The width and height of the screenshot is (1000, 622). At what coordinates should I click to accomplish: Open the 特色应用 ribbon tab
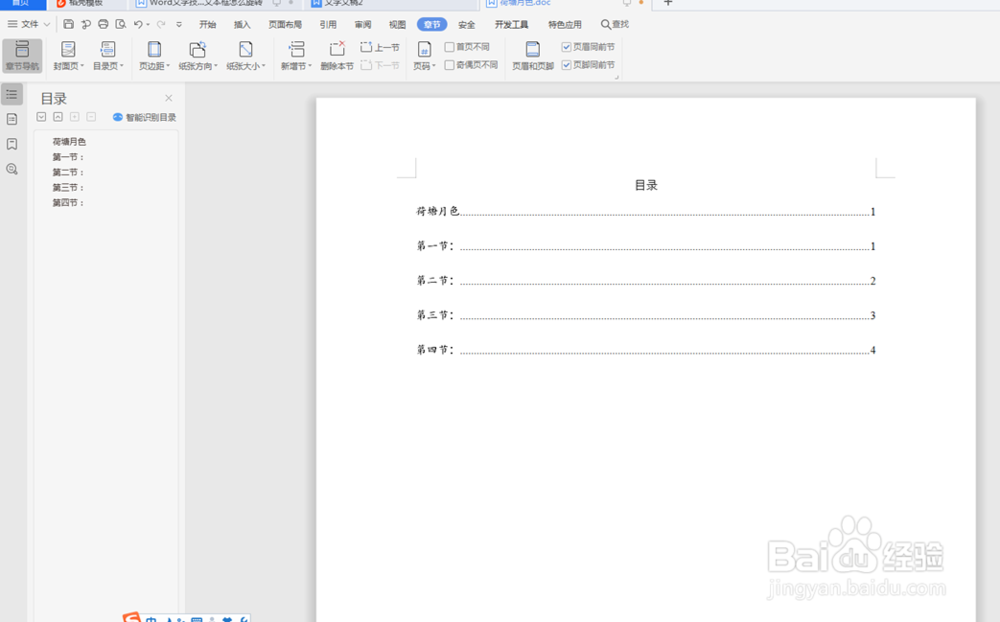pos(565,24)
